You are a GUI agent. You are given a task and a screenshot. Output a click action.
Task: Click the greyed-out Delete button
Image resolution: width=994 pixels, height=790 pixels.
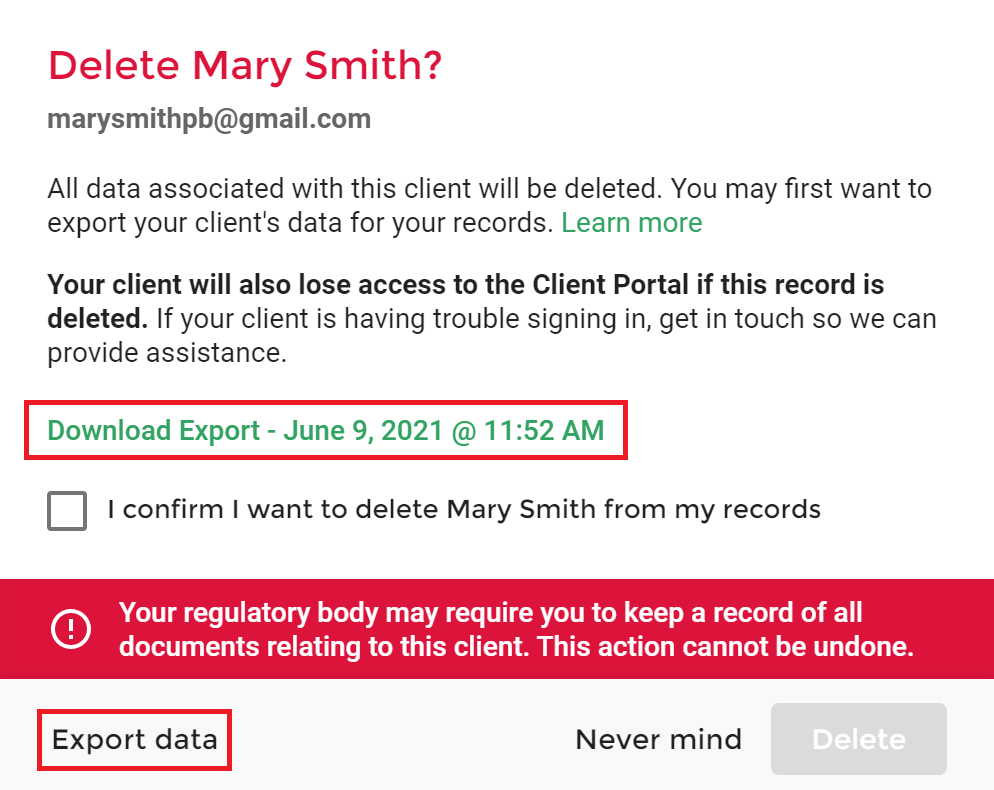coord(858,739)
